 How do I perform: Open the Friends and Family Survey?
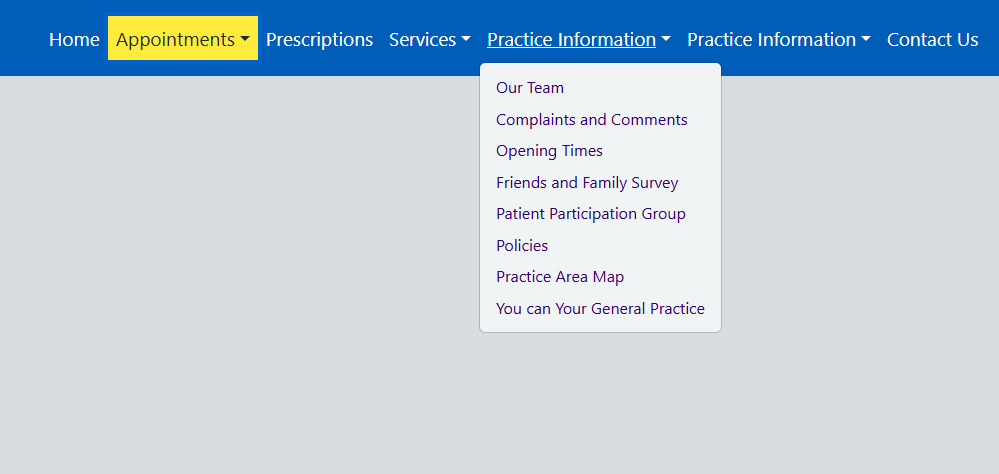(x=587, y=183)
